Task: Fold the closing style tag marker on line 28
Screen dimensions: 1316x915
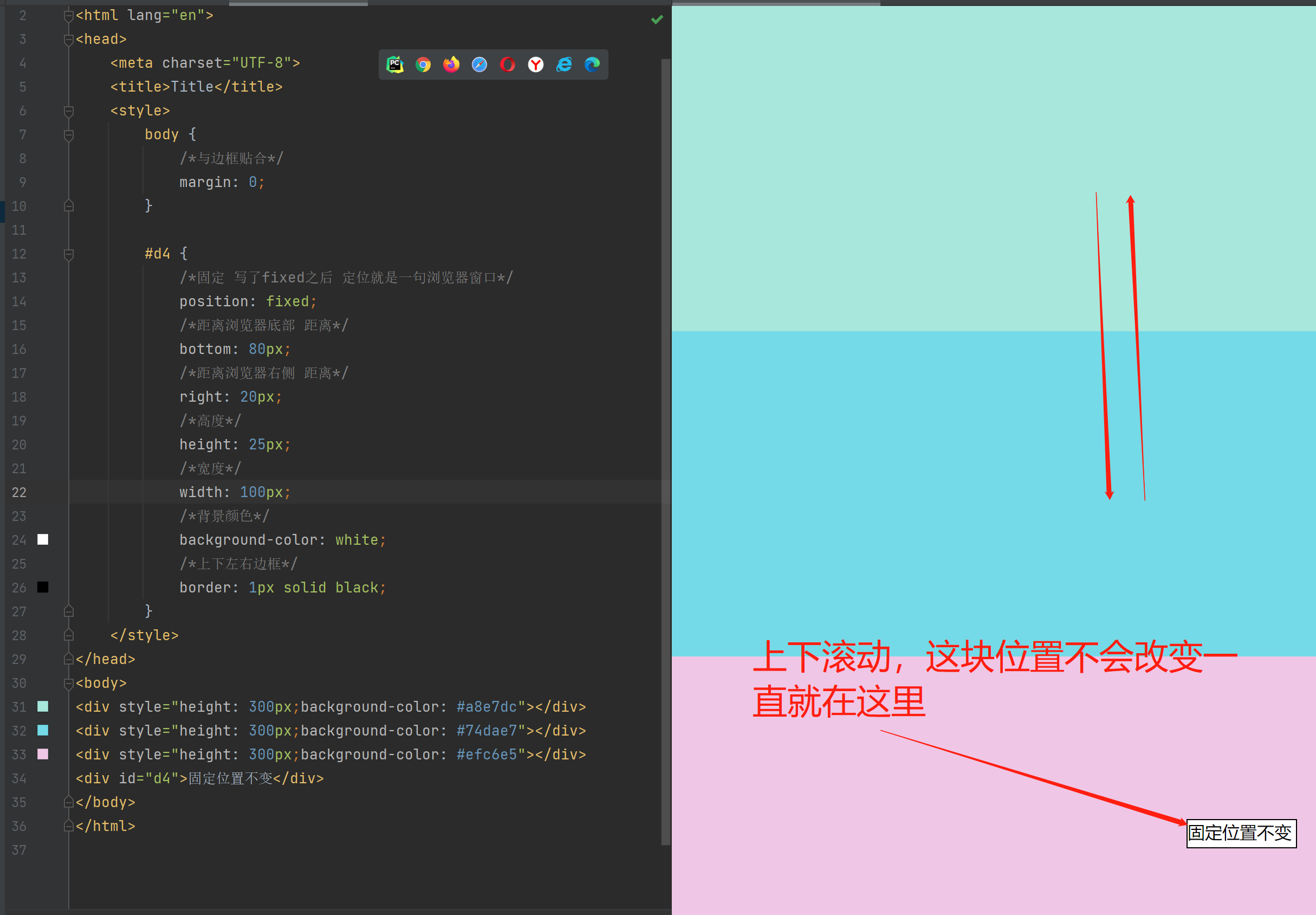Action: 69,635
